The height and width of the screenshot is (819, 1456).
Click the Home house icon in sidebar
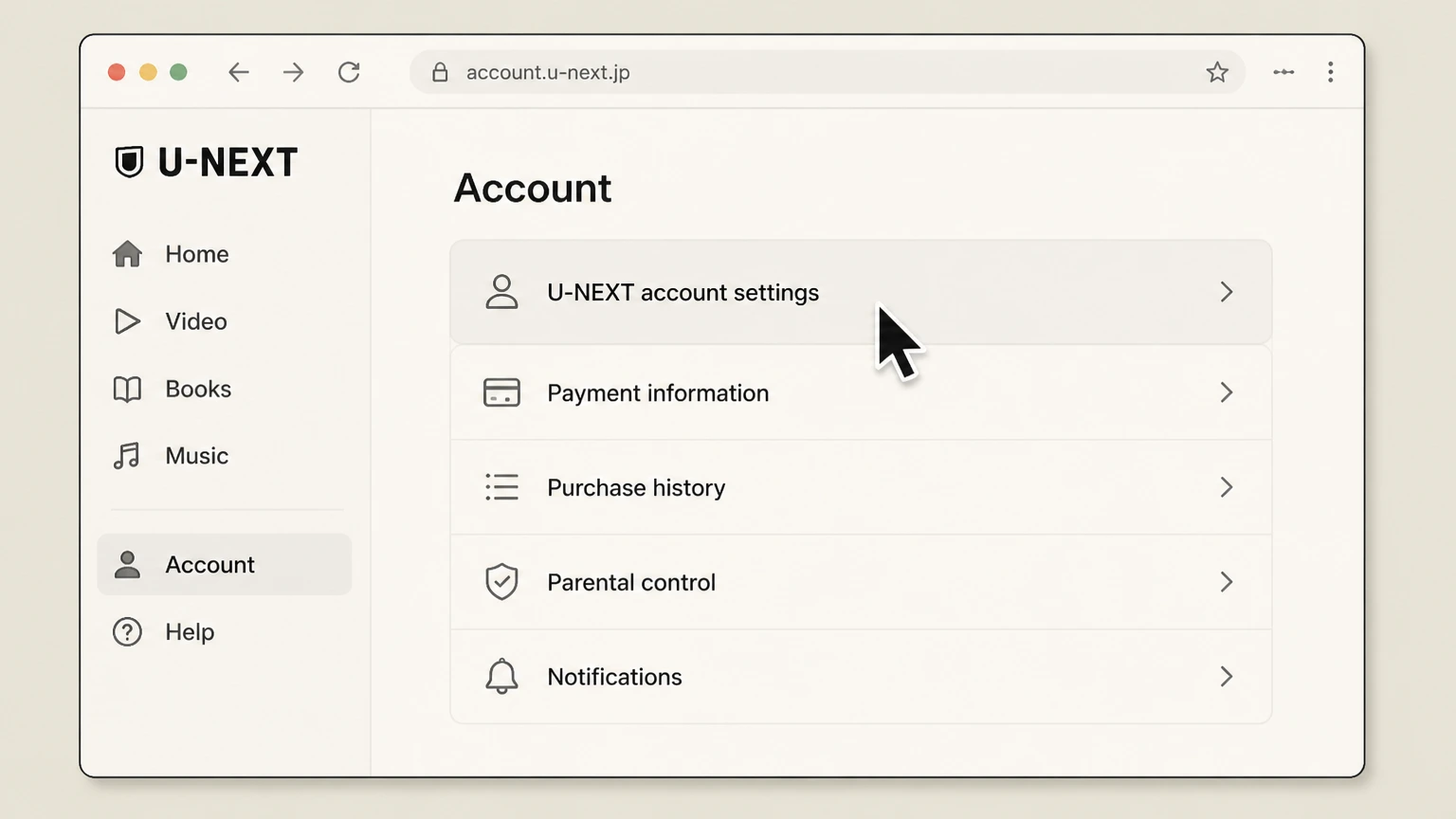tap(127, 254)
